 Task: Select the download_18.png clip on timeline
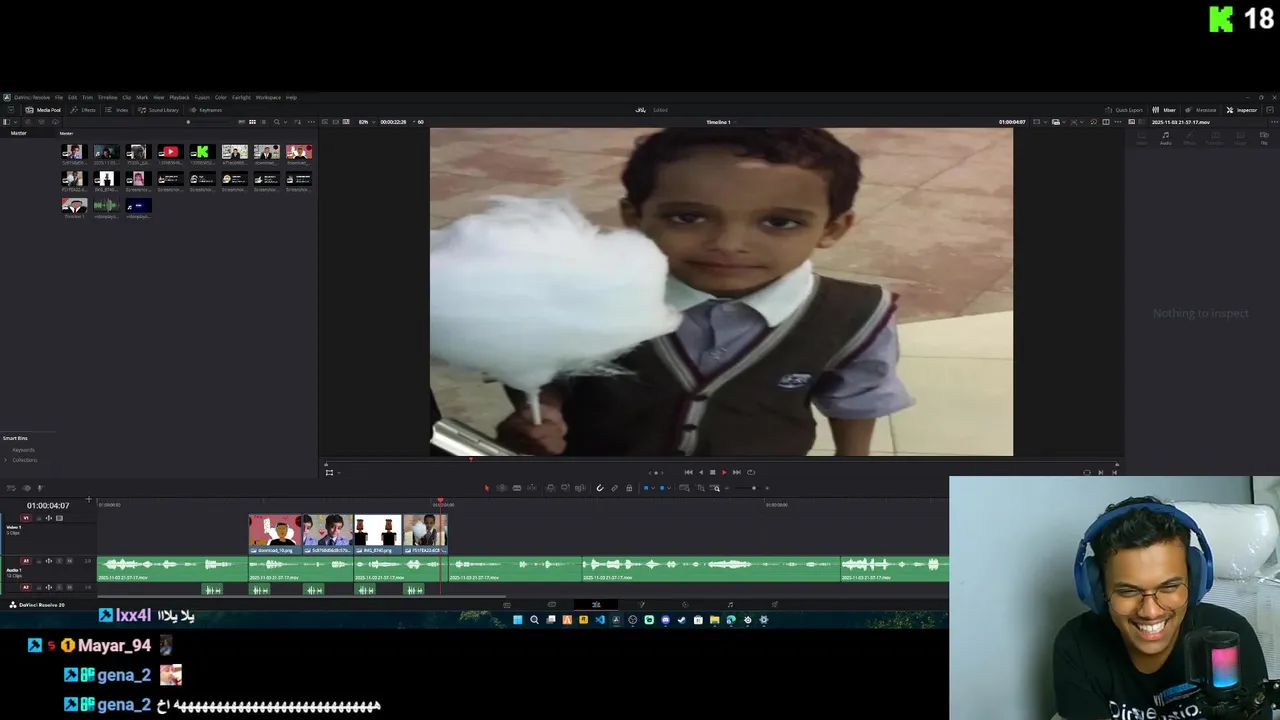pyautogui.click(x=275, y=535)
